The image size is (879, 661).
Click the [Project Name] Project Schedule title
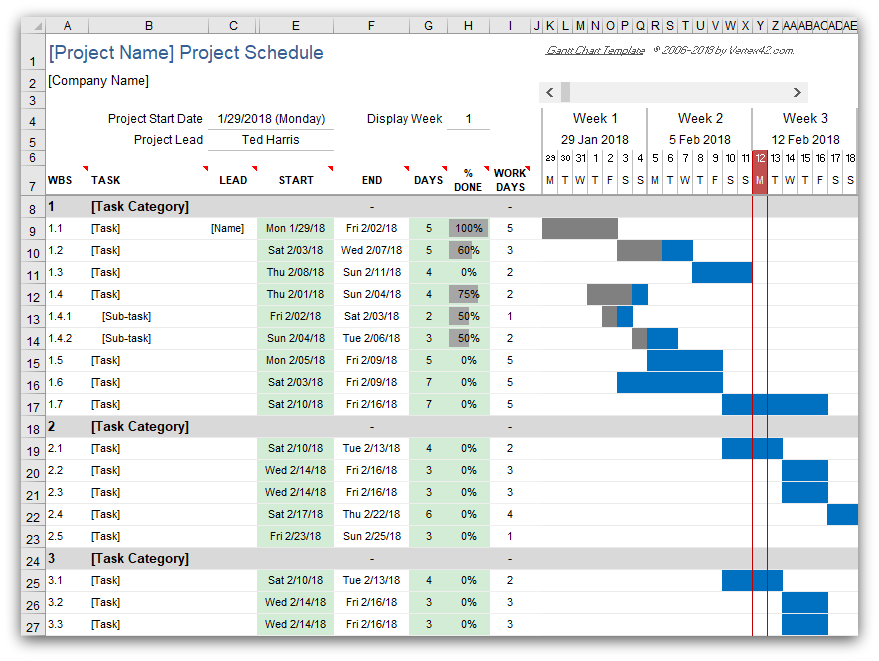click(186, 52)
